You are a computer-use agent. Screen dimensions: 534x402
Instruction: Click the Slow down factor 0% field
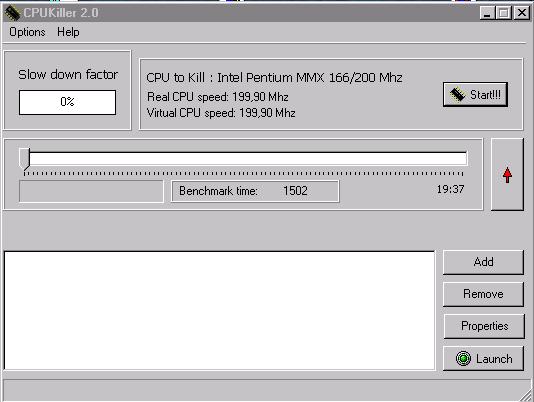point(67,102)
